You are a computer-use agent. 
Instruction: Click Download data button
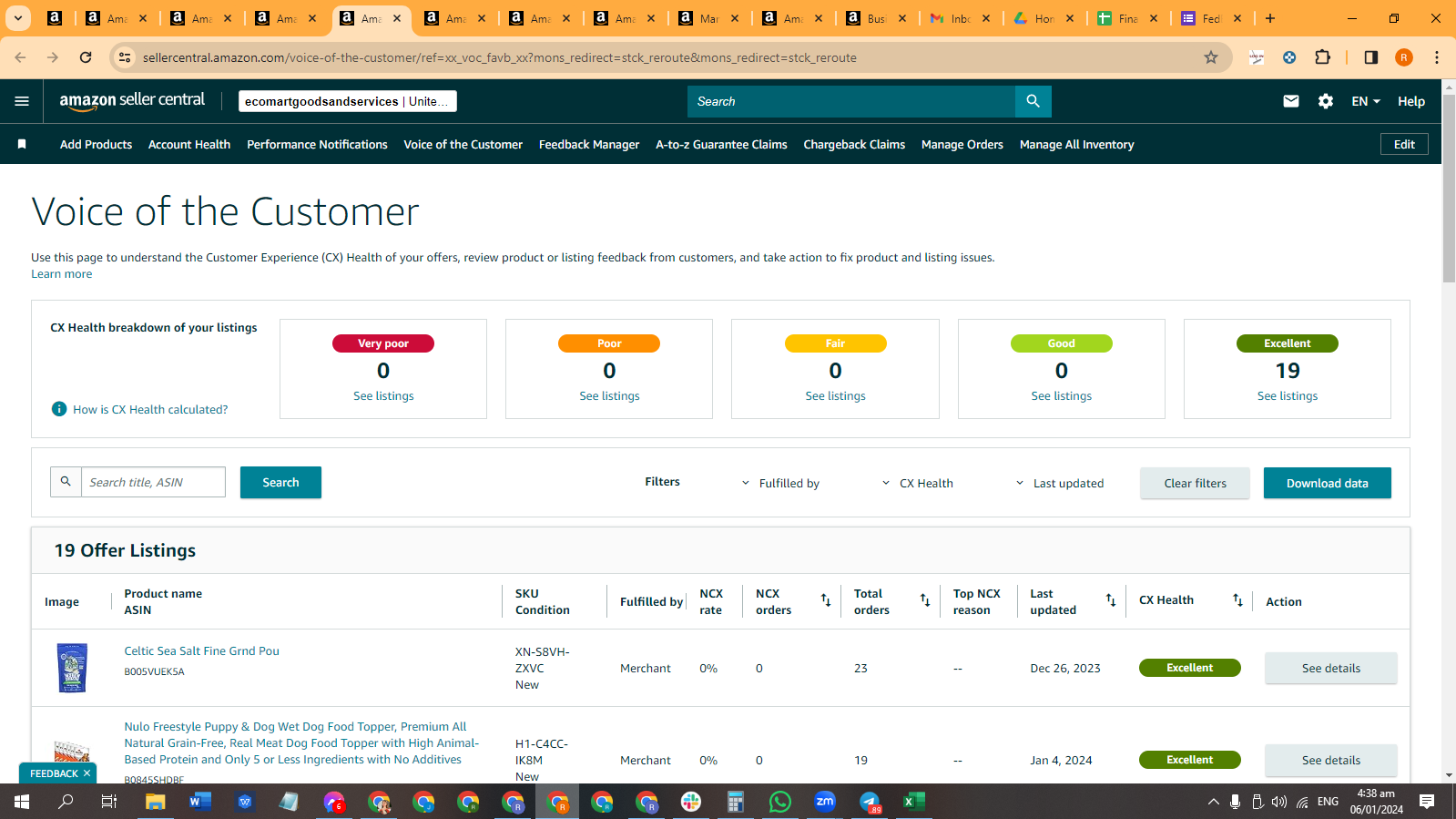click(1327, 483)
